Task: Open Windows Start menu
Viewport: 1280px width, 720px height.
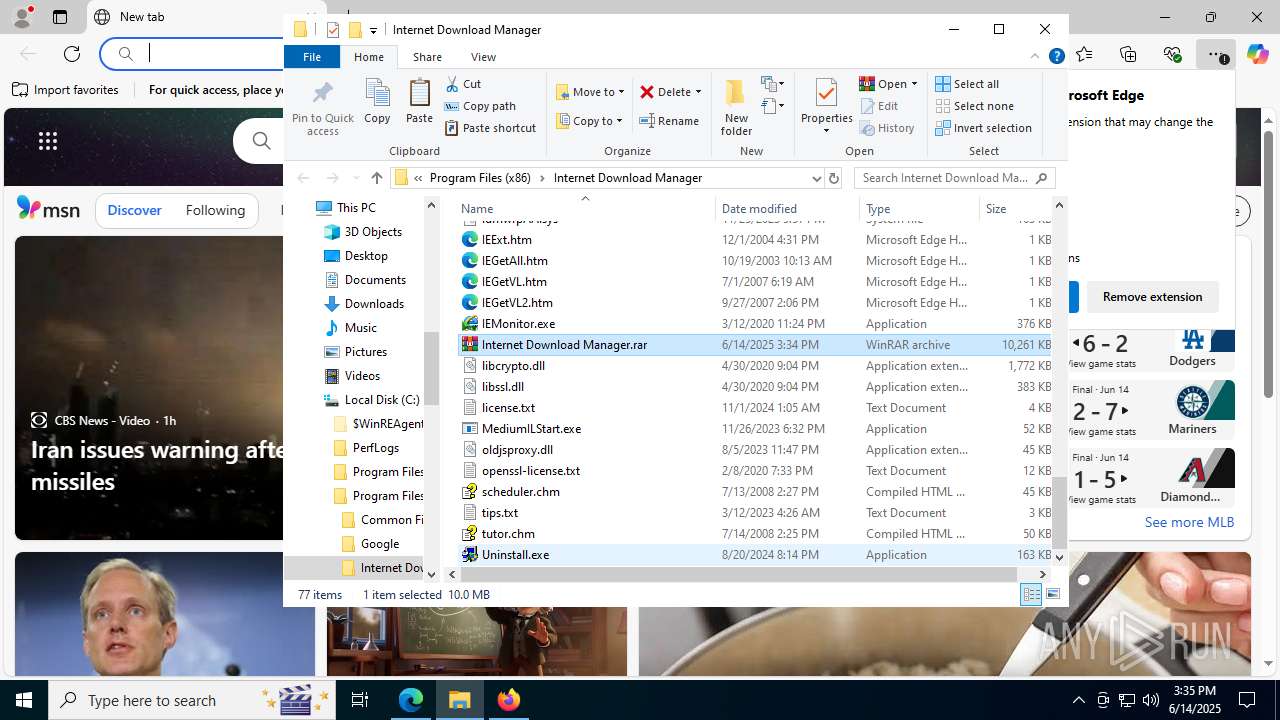Action: tap(24, 700)
